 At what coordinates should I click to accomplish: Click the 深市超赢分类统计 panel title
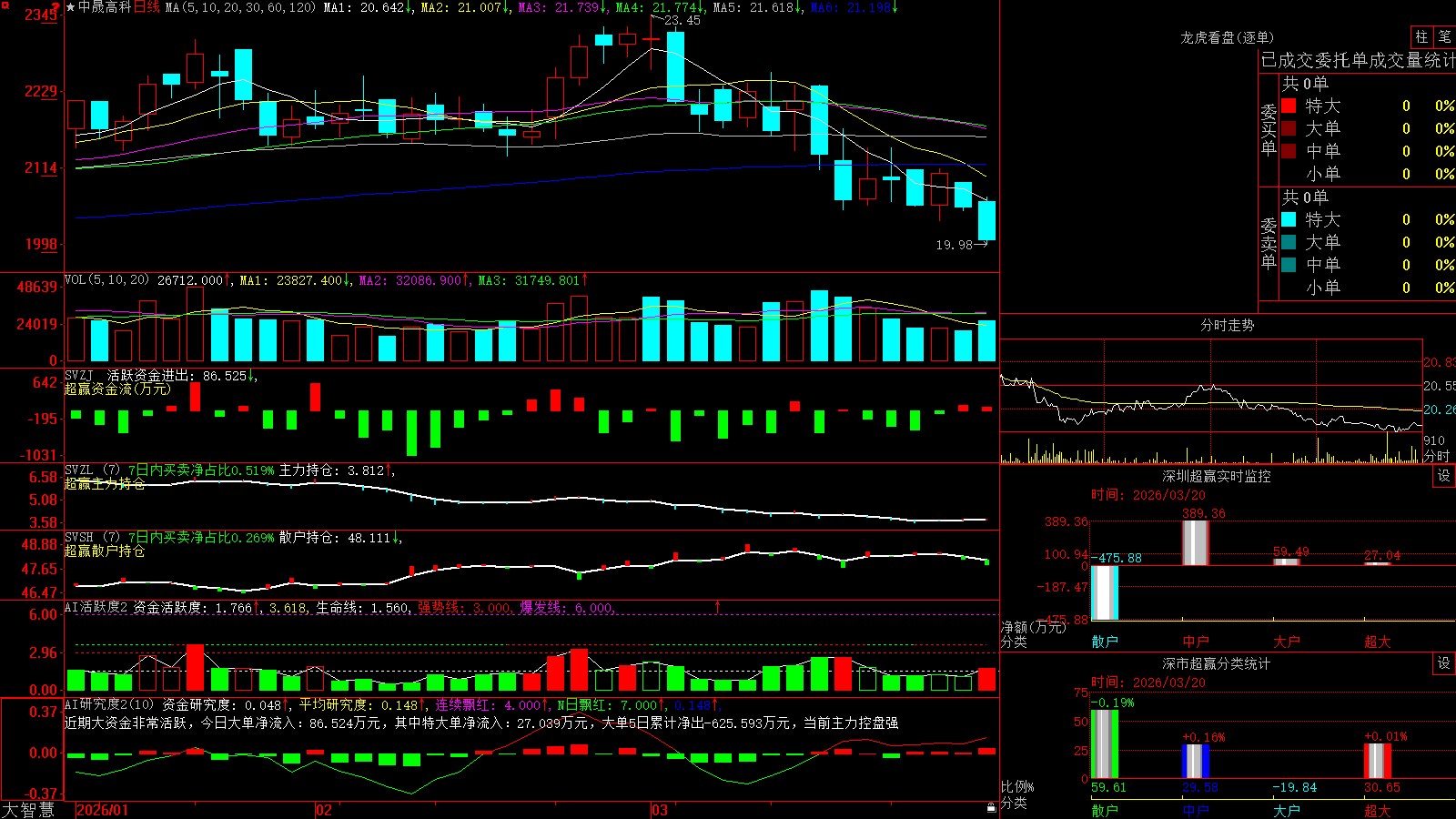pyautogui.click(x=1216, y=663)
